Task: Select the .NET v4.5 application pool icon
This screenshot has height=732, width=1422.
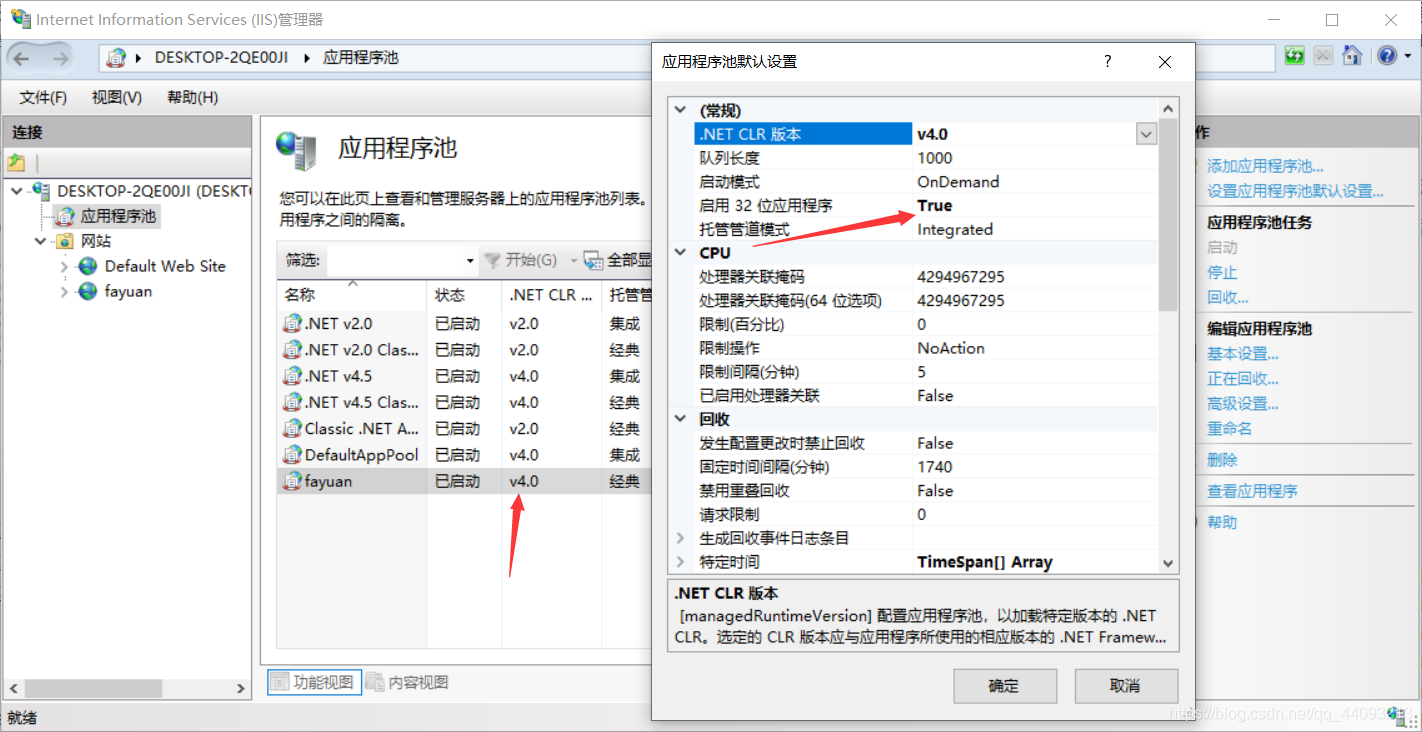Action: [292, 376]
